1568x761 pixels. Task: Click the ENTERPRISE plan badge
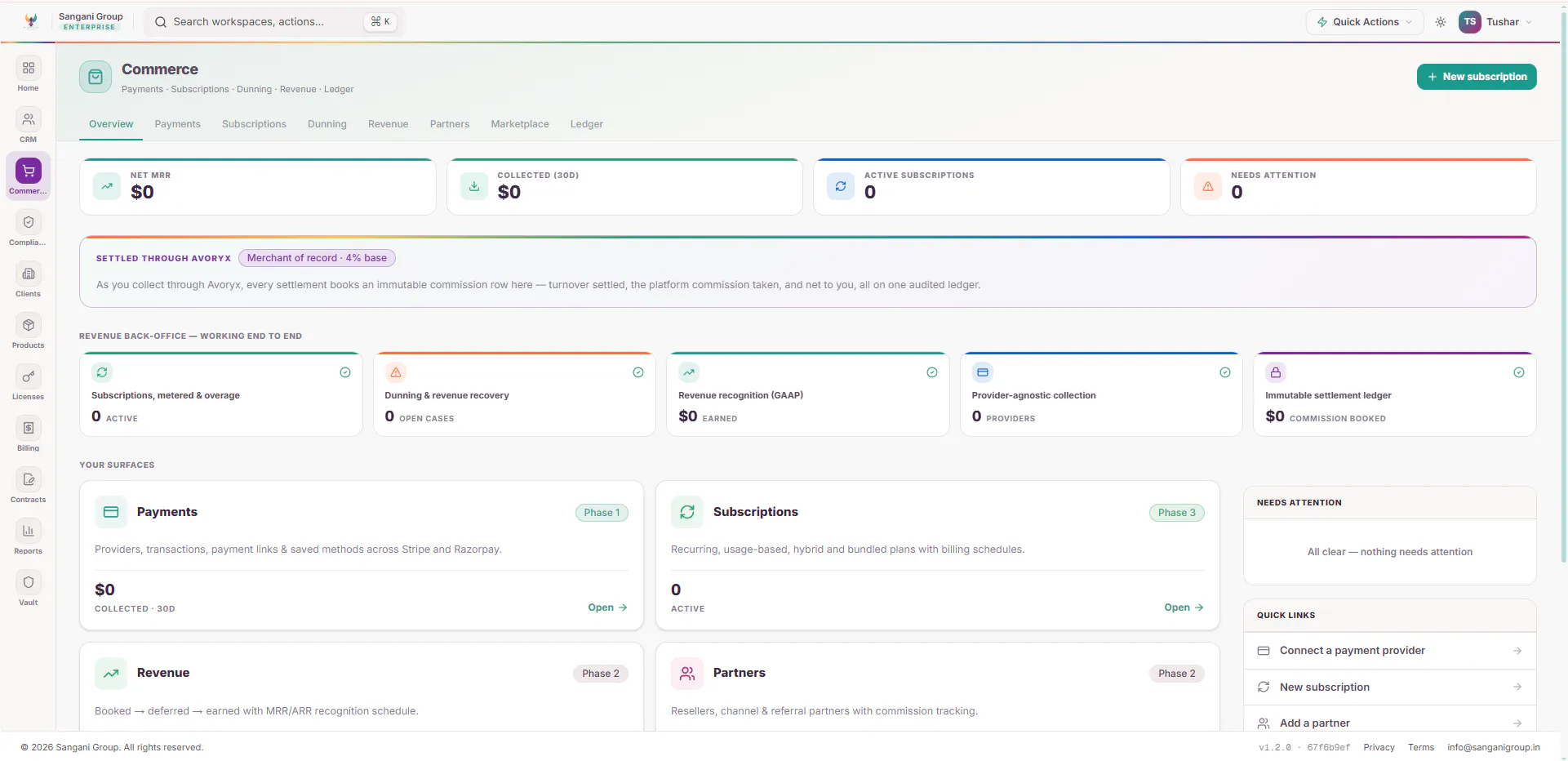(90, 27)
